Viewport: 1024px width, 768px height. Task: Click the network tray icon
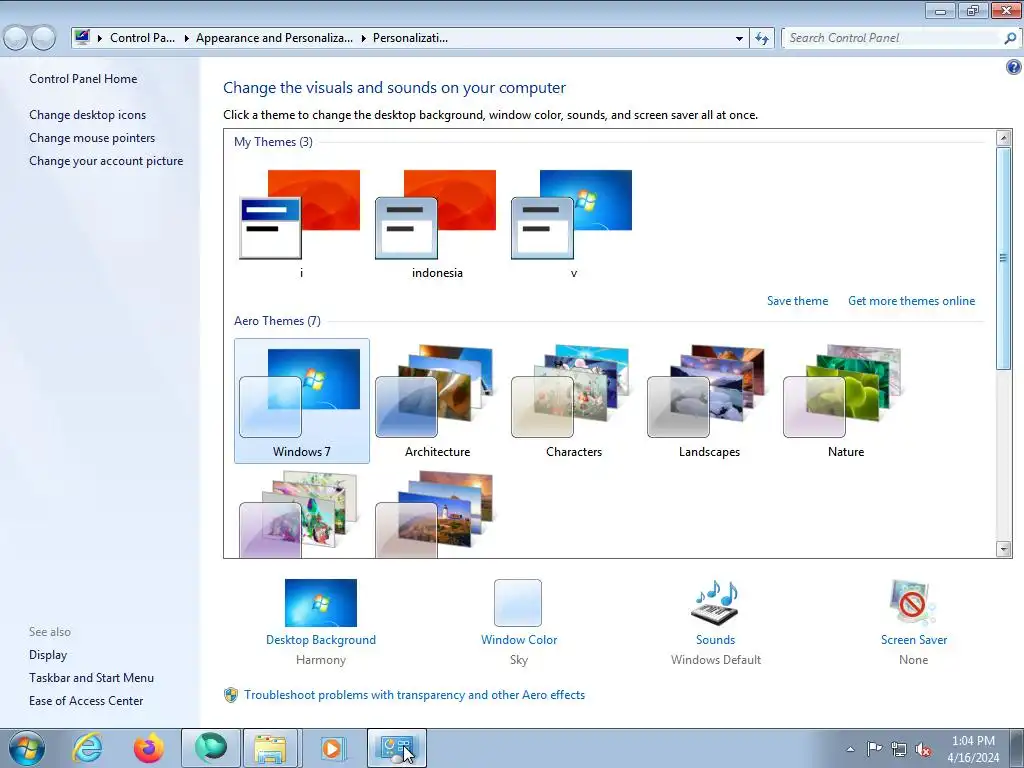pyautogui.click(x=899, y=749)
